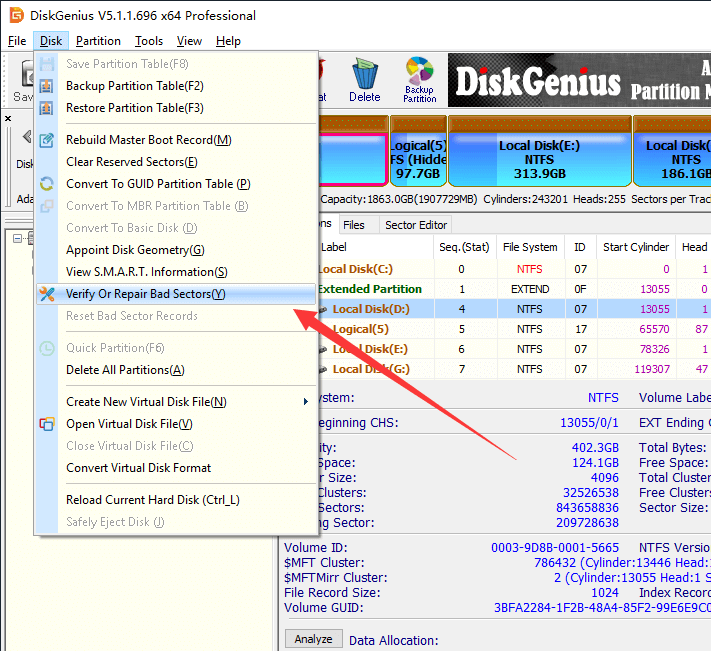Click the Beginning CHS value 13055/0/1
This screenshot has height=651, width=711.
click(589, 423)
